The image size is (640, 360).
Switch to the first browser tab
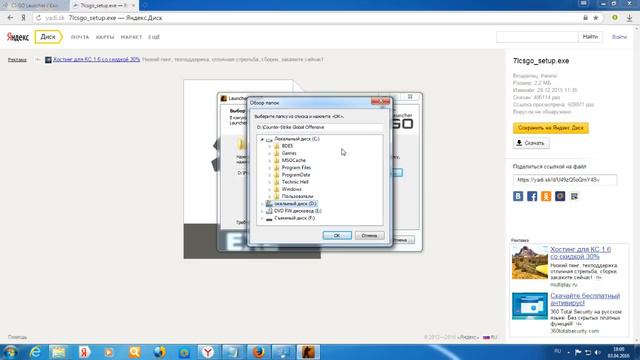pyautogui.click(x=35, y=5)
